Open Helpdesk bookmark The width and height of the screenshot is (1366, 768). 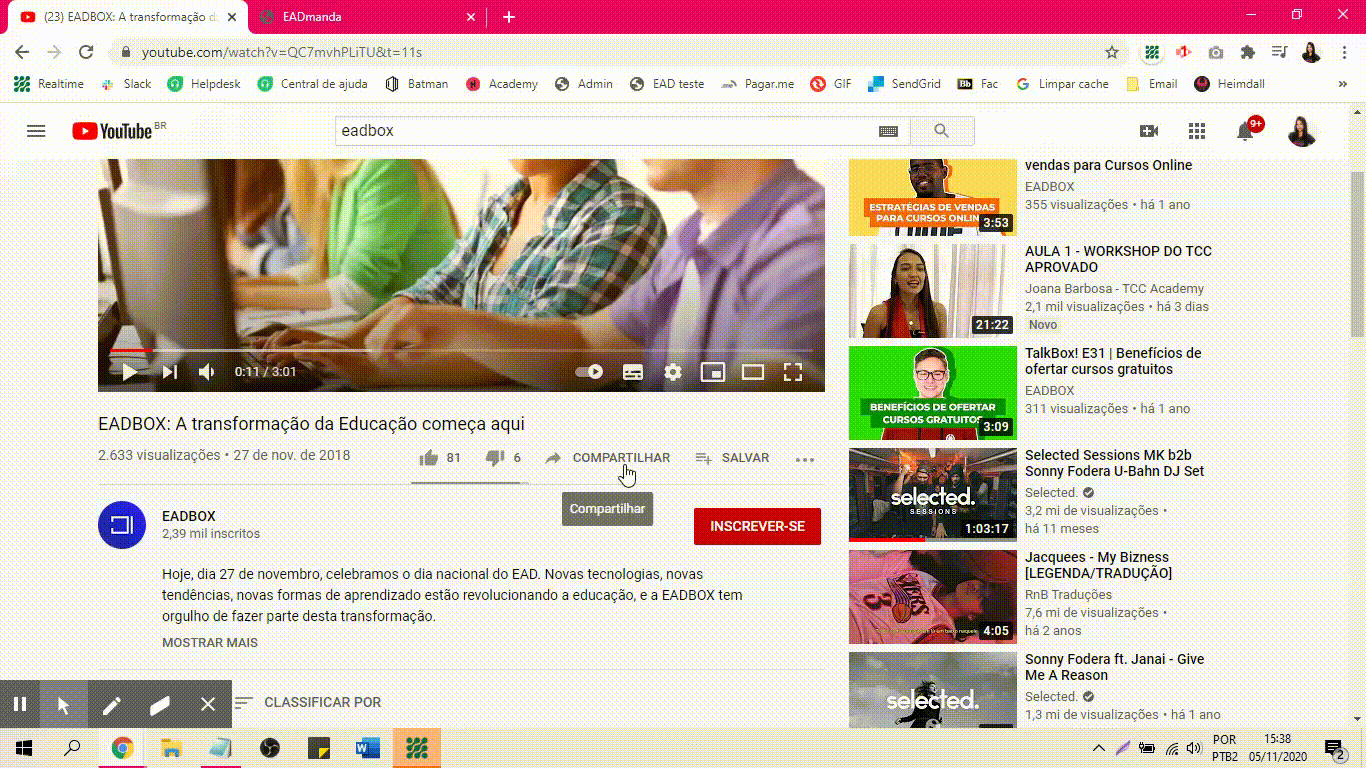pos(204,84)
